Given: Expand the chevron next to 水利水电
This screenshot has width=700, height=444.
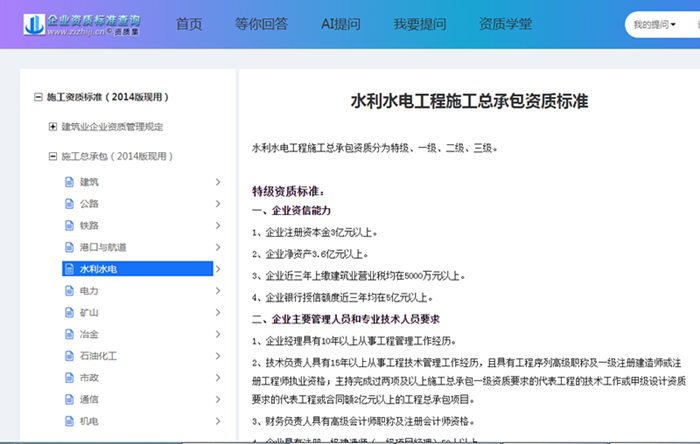Looking at the screenshot, I should (218, 269).
